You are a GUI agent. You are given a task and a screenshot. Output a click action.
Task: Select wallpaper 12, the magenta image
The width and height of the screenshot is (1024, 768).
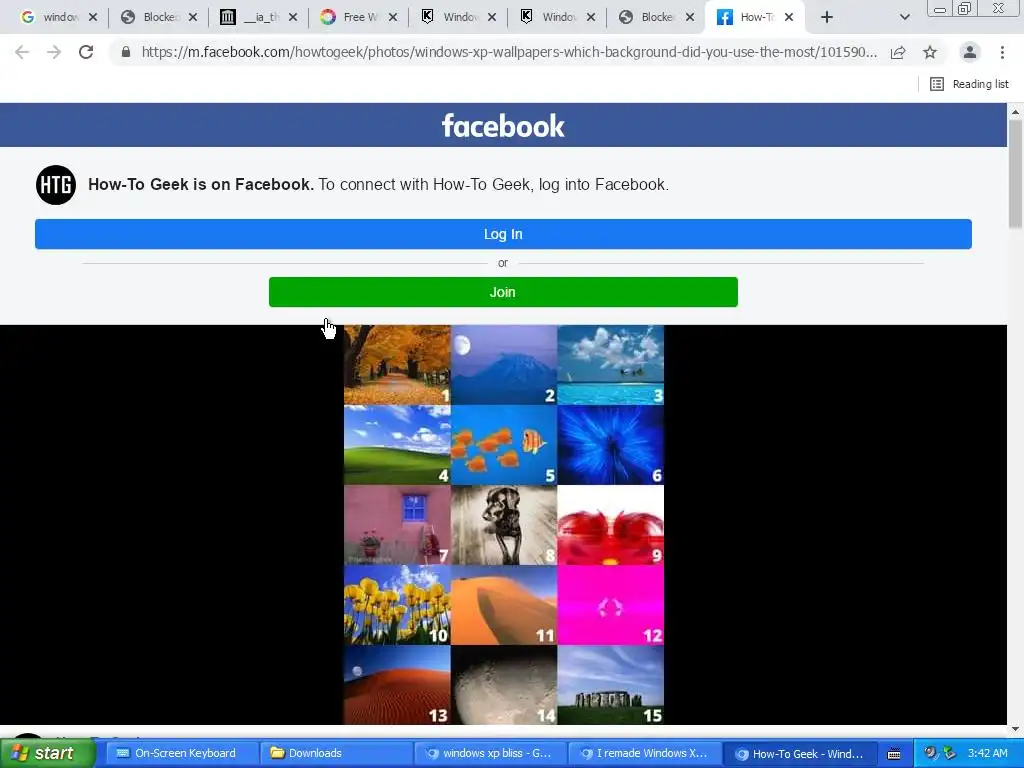611,605
